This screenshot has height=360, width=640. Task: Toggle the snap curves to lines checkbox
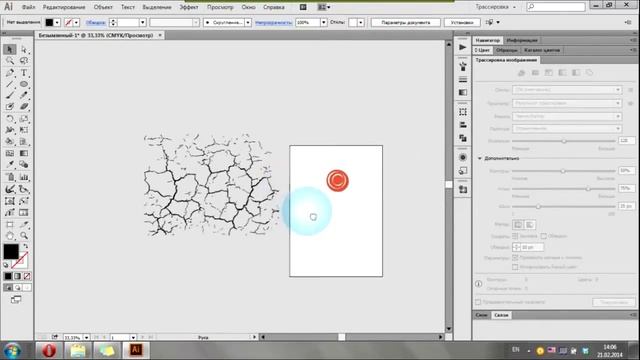(x=515, y=258)
